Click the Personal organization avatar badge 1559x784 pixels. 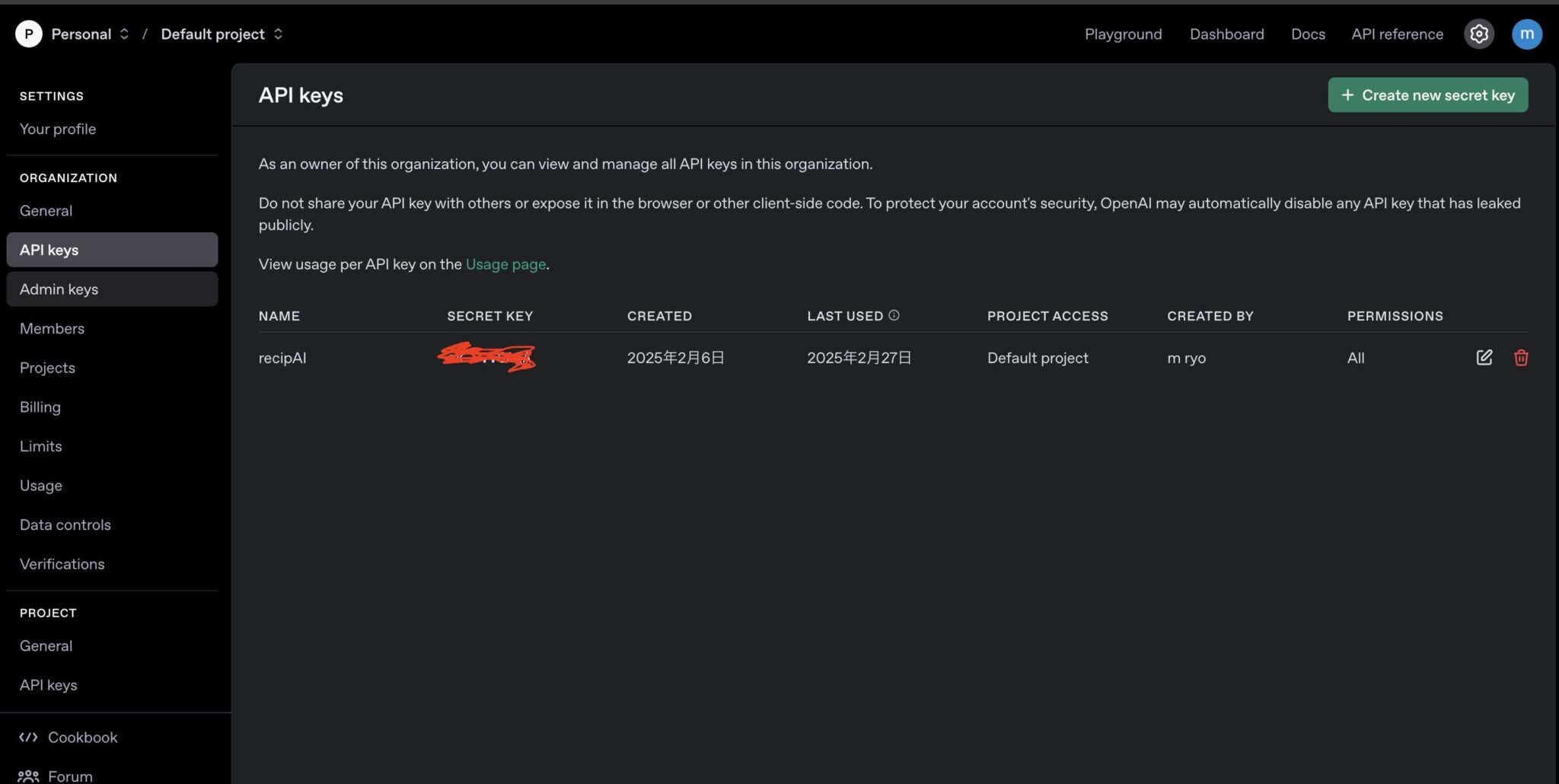(28, 33)
